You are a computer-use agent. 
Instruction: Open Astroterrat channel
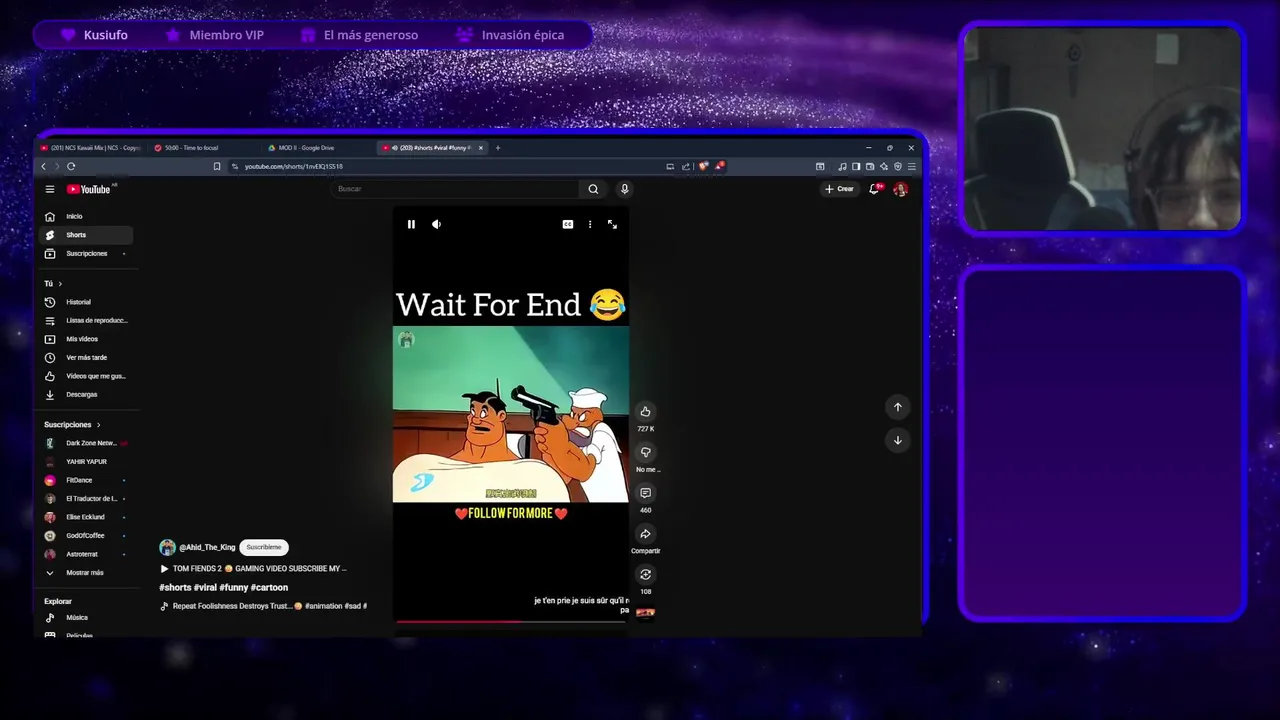click(86, 554)
